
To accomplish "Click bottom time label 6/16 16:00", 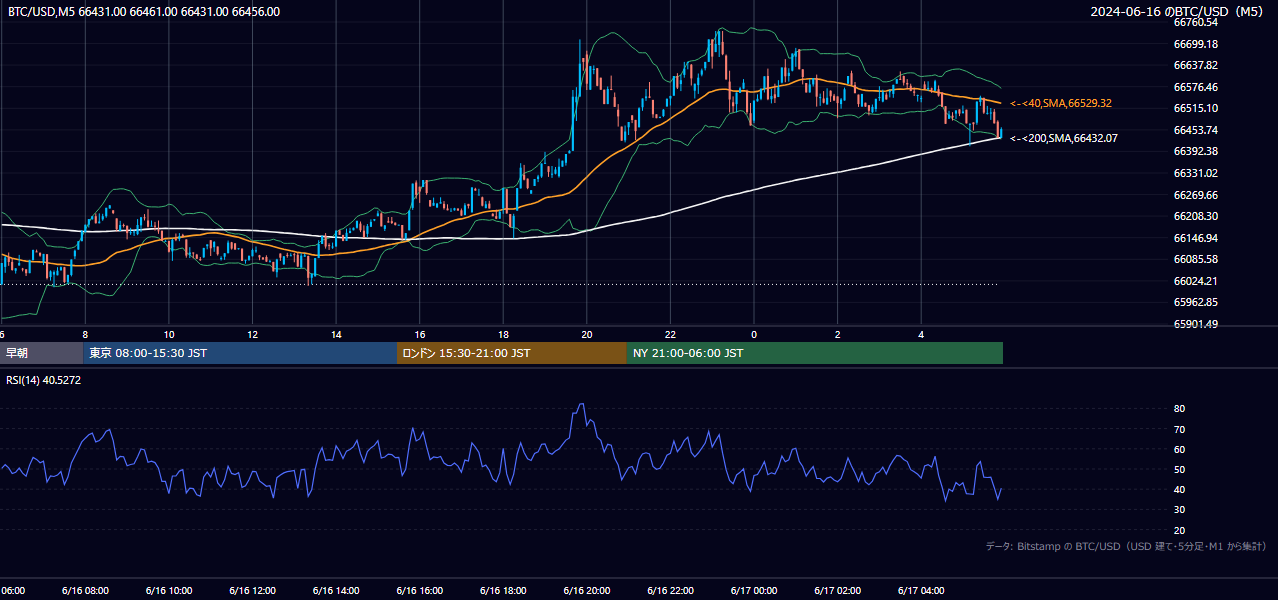I will 420,591.
